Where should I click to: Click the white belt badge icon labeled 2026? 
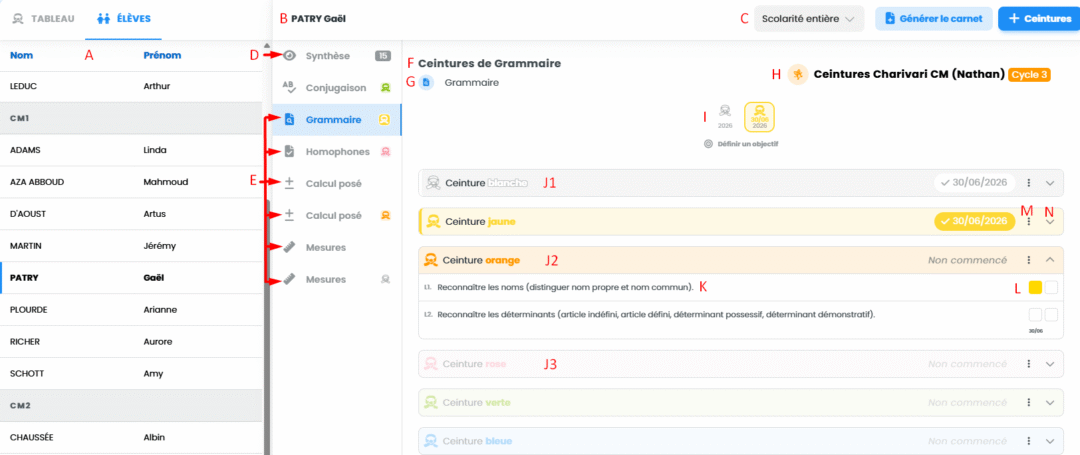(725, 116)
